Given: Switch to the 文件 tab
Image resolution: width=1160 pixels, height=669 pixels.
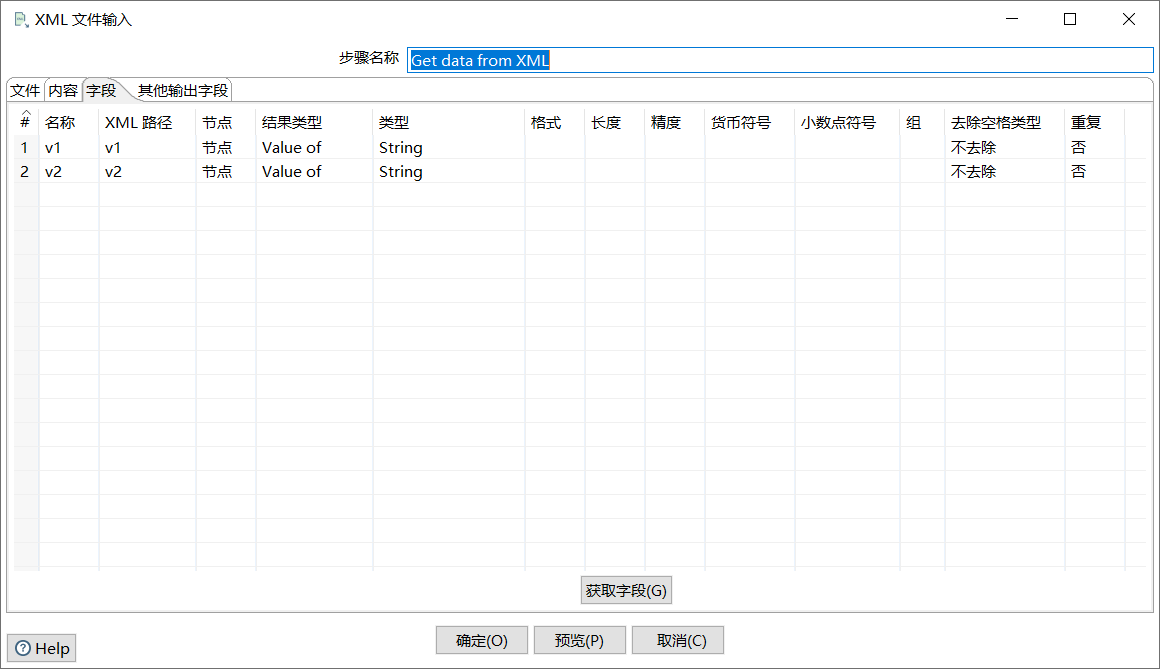Looking at the screenshot, I should click(x=24, y=89).
